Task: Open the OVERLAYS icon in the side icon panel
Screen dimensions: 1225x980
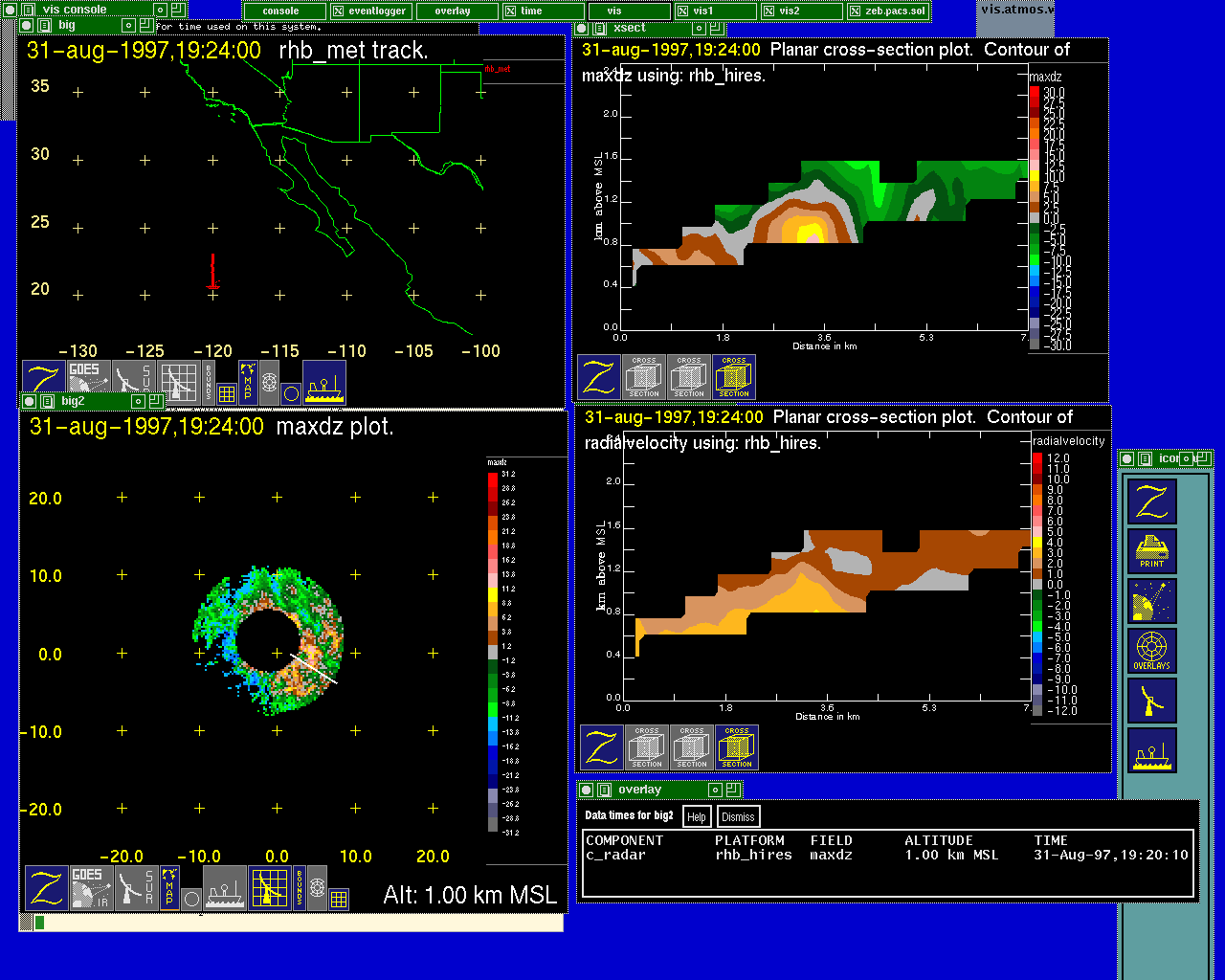Action: [x=1151, y=651]
